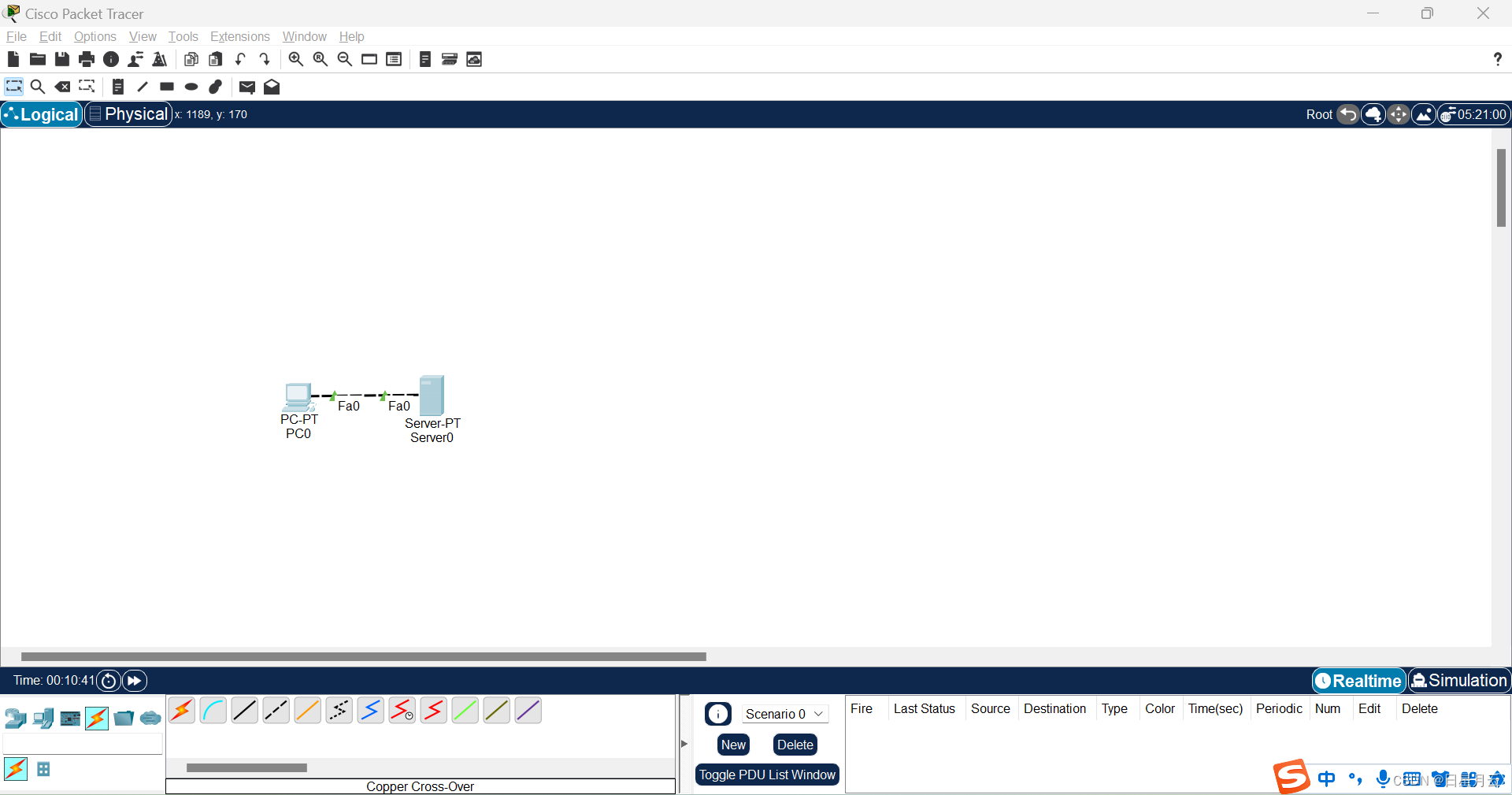Select the Draw Rectangle tool

(167, 87)
